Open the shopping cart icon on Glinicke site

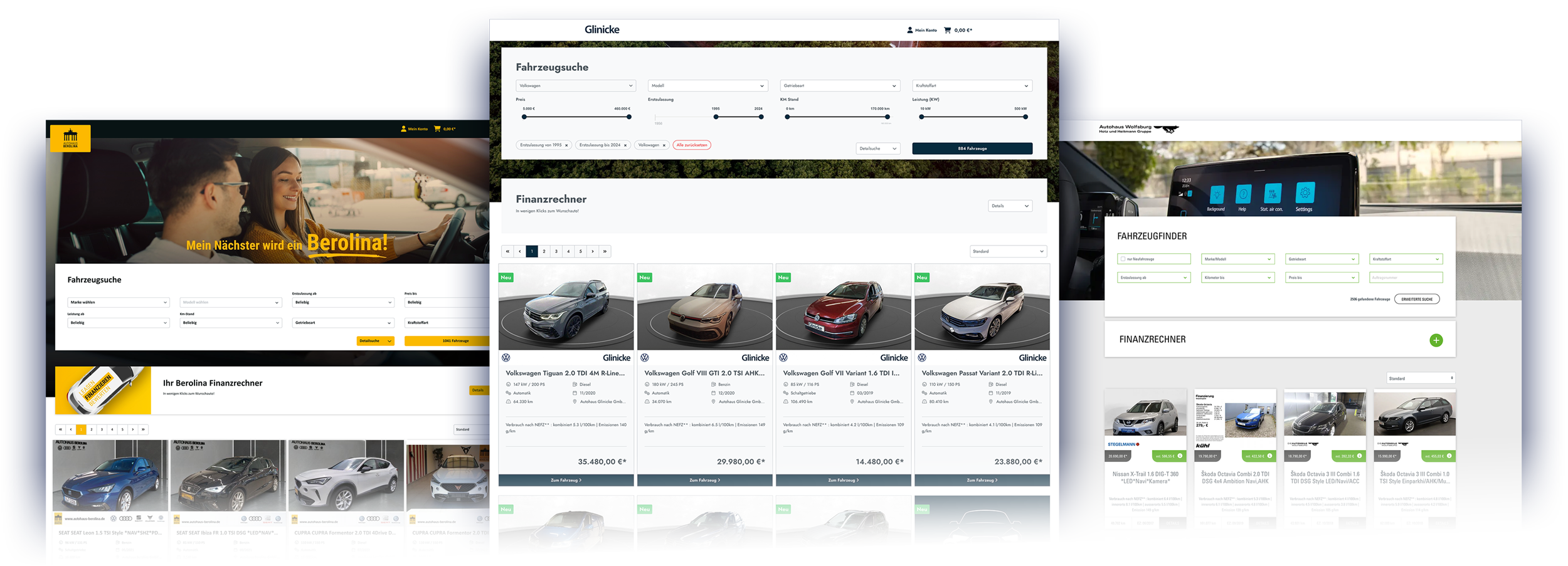[947, 30]
